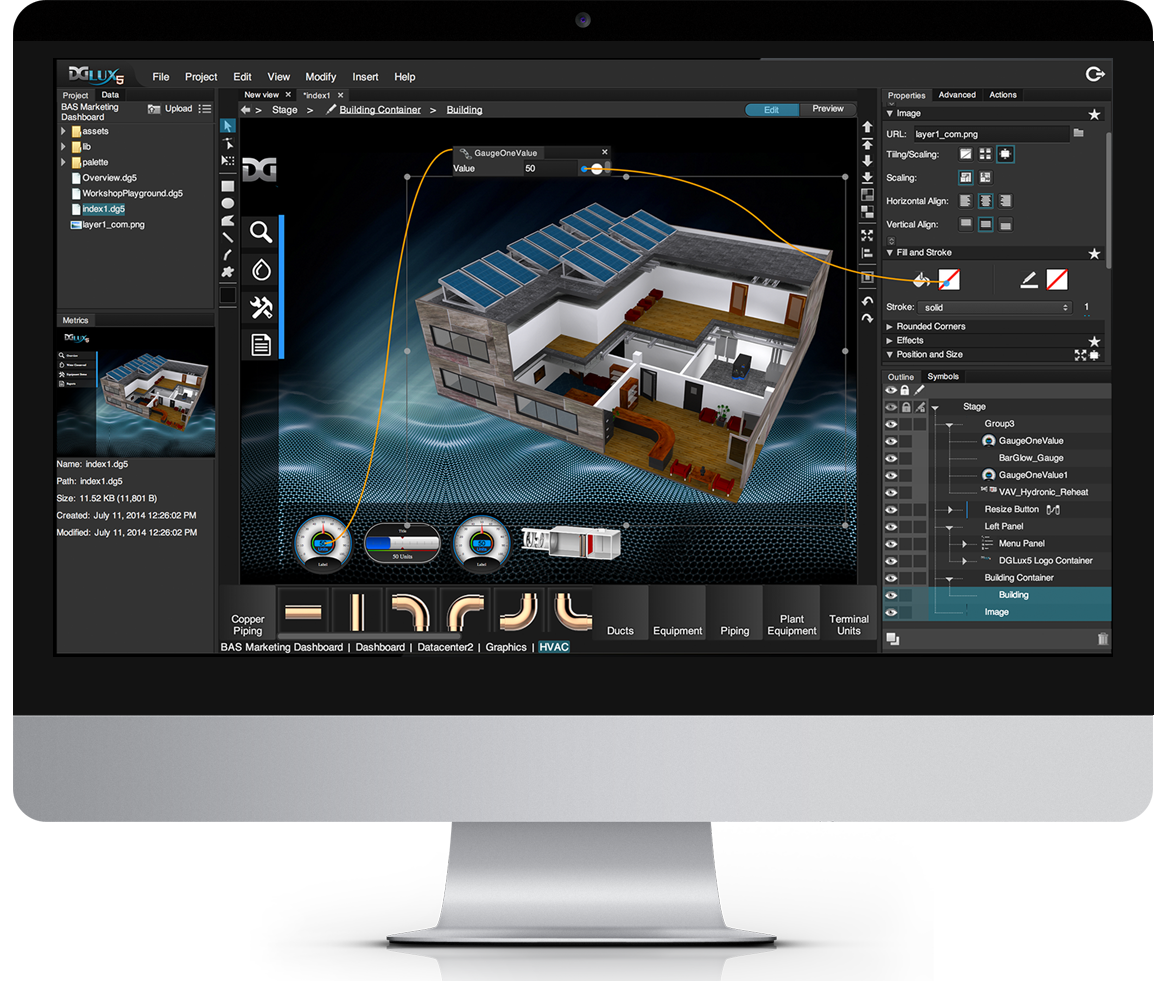Hide the GaugeOneValue layer via eye icon

click(x=890, y=441)
